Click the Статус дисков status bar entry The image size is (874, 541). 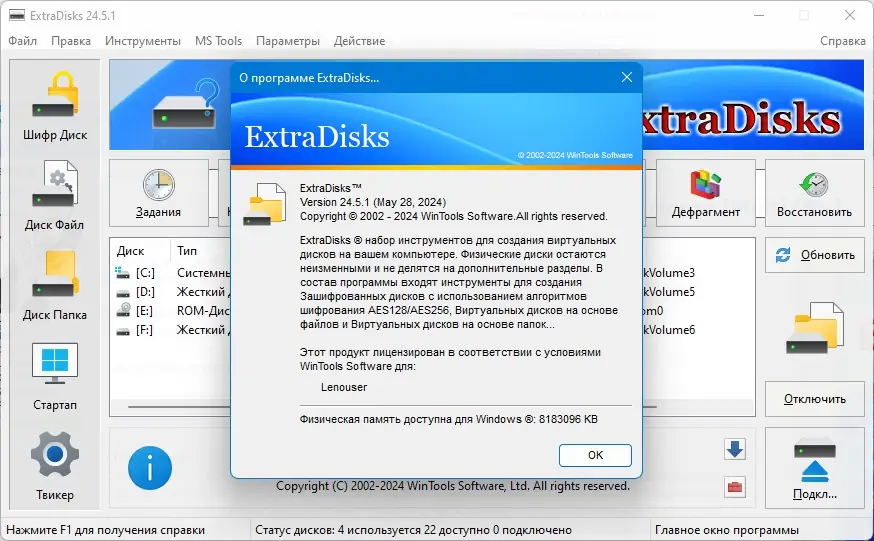(x=414, y=530)
